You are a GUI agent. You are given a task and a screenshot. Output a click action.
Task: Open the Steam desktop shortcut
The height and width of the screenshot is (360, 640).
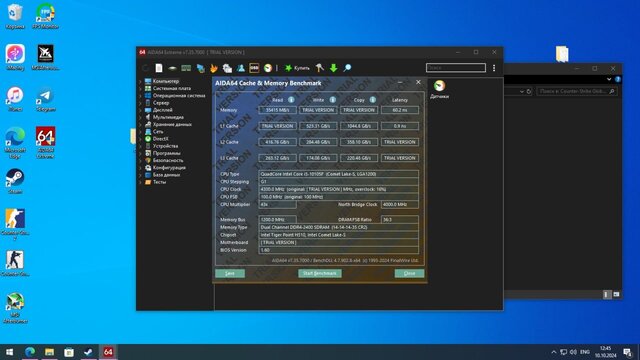click(x=15, y=181)
